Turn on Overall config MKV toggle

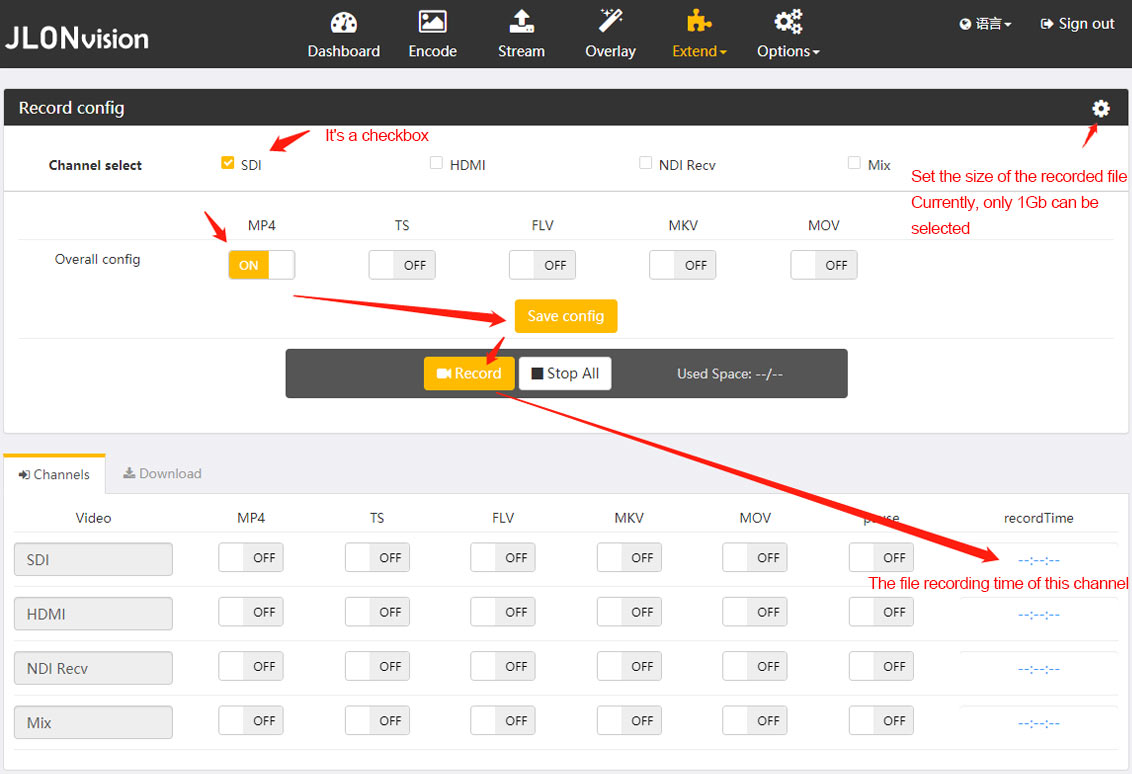(x=682, y=265)
